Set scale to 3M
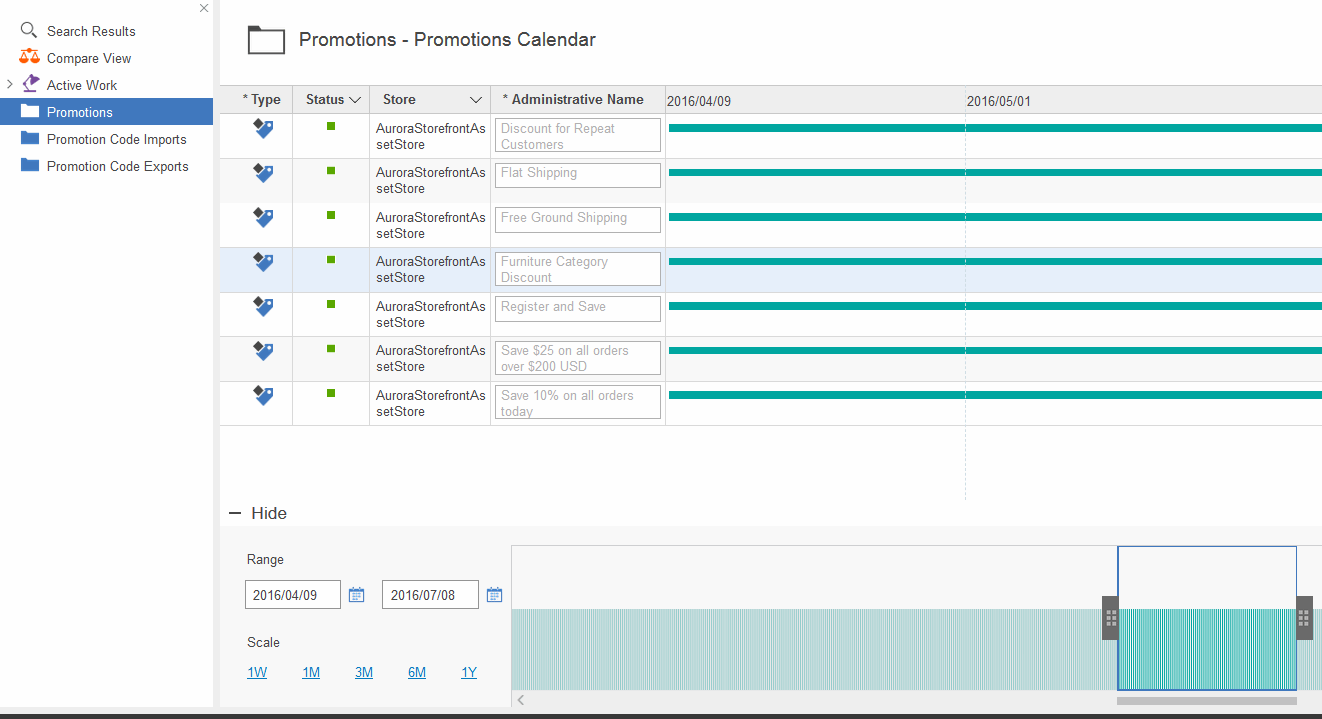1322x719 pixels. [x=364, y=673]
